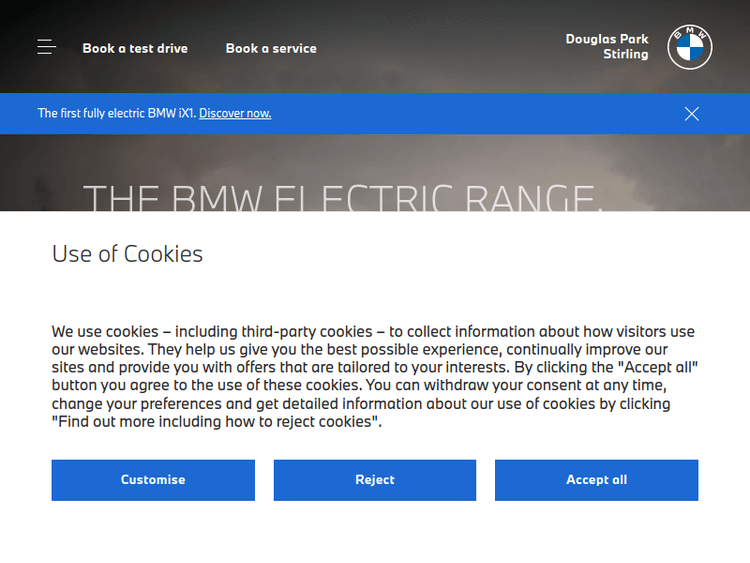750x563 pixels.
Task: Go to Book a service
Action: tap(271, 48)
